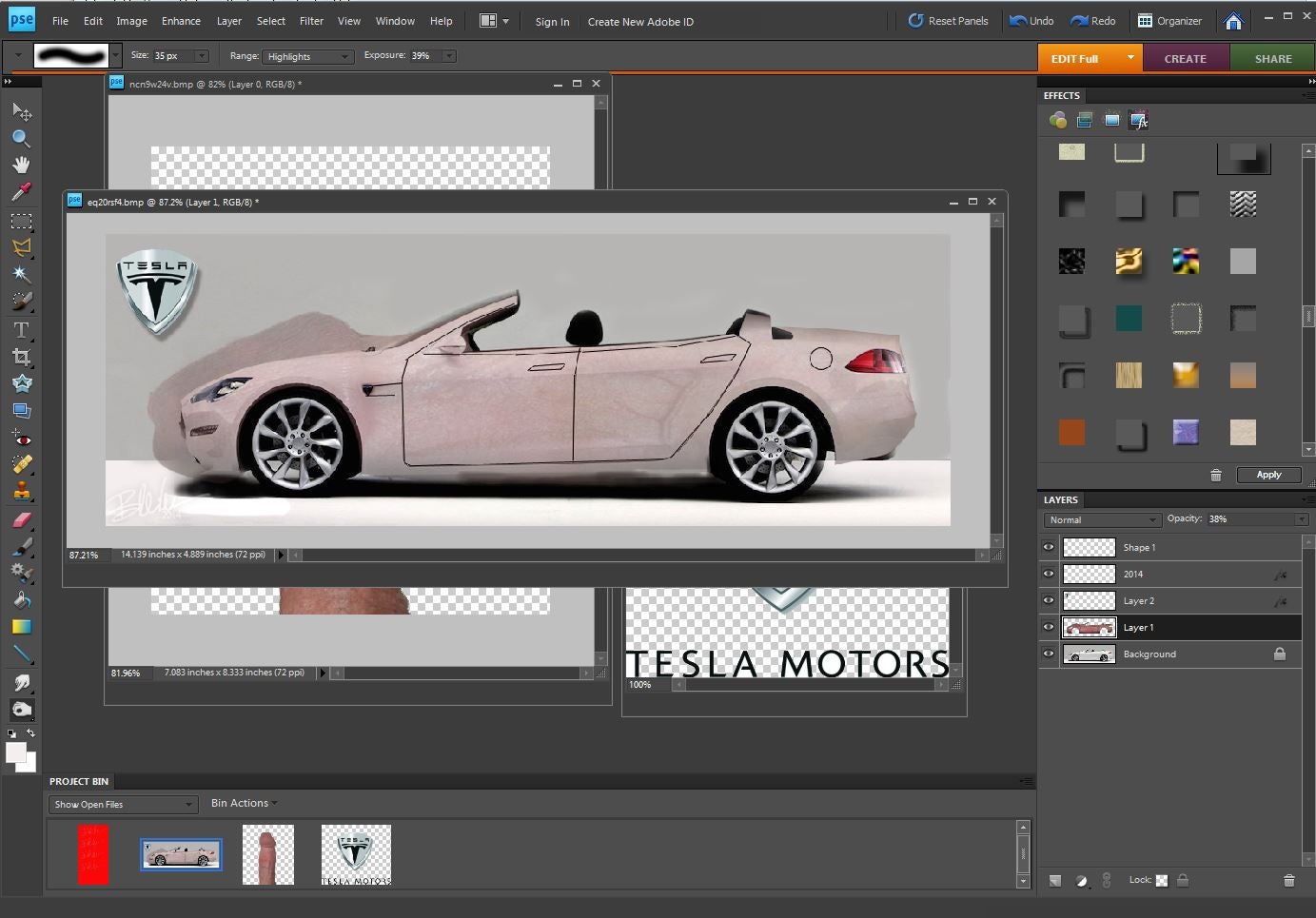The image size is (1316, 918).
Task: Click Create New Adobe ID link
Action: [640, 22]
